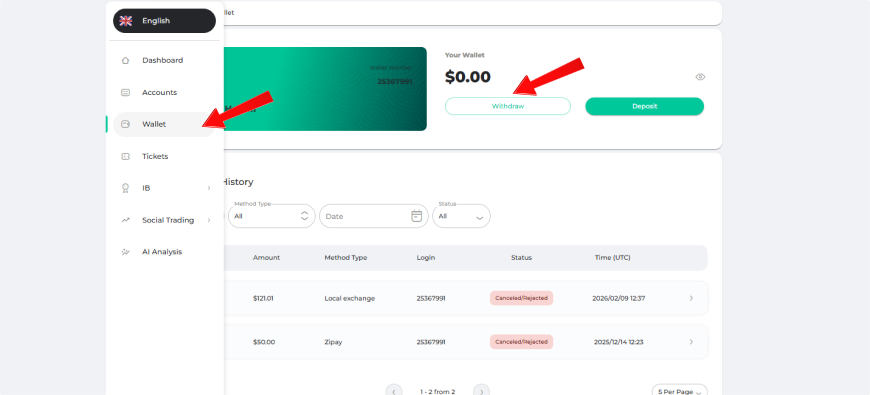The image size is (870, 395).
Task: Click Canceled/Rejected badge in Local exchange row
Action: (x=522, y=298)
